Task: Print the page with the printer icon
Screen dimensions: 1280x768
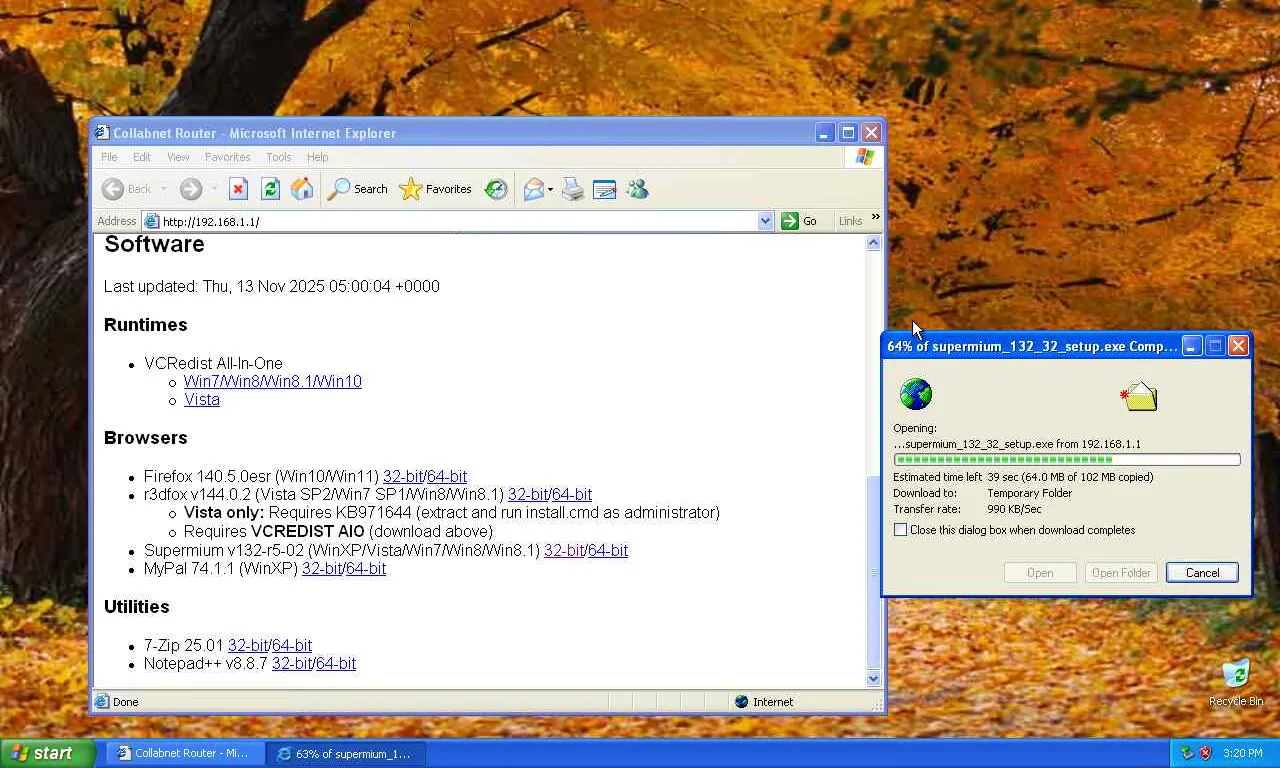Action: 573,189
